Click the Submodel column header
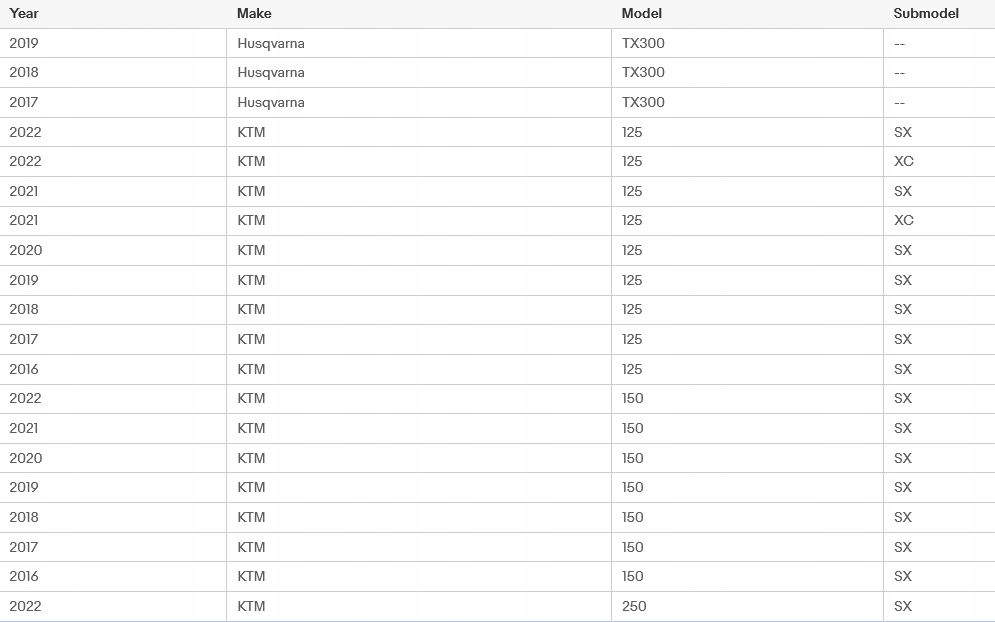This screenshot has height=622, width=995. pyautogui.click(x=926, y=14)
